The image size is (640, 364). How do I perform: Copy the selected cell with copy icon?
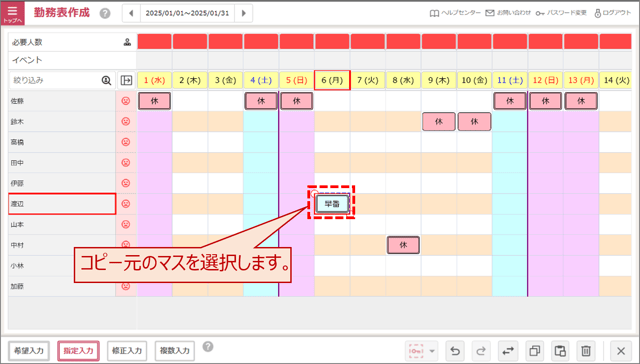pos(534,351)
